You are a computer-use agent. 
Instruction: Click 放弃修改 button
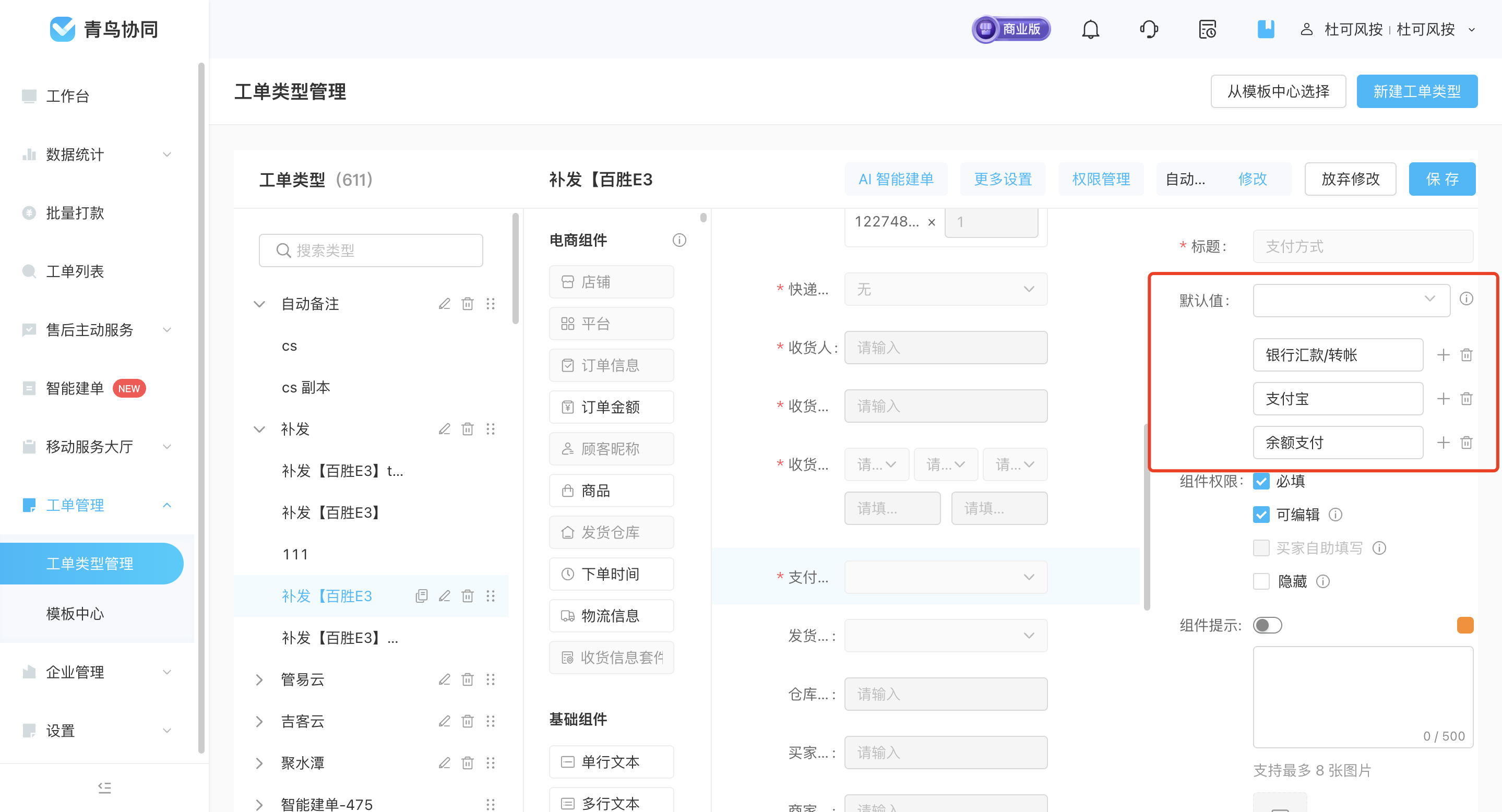[1351, 179]
